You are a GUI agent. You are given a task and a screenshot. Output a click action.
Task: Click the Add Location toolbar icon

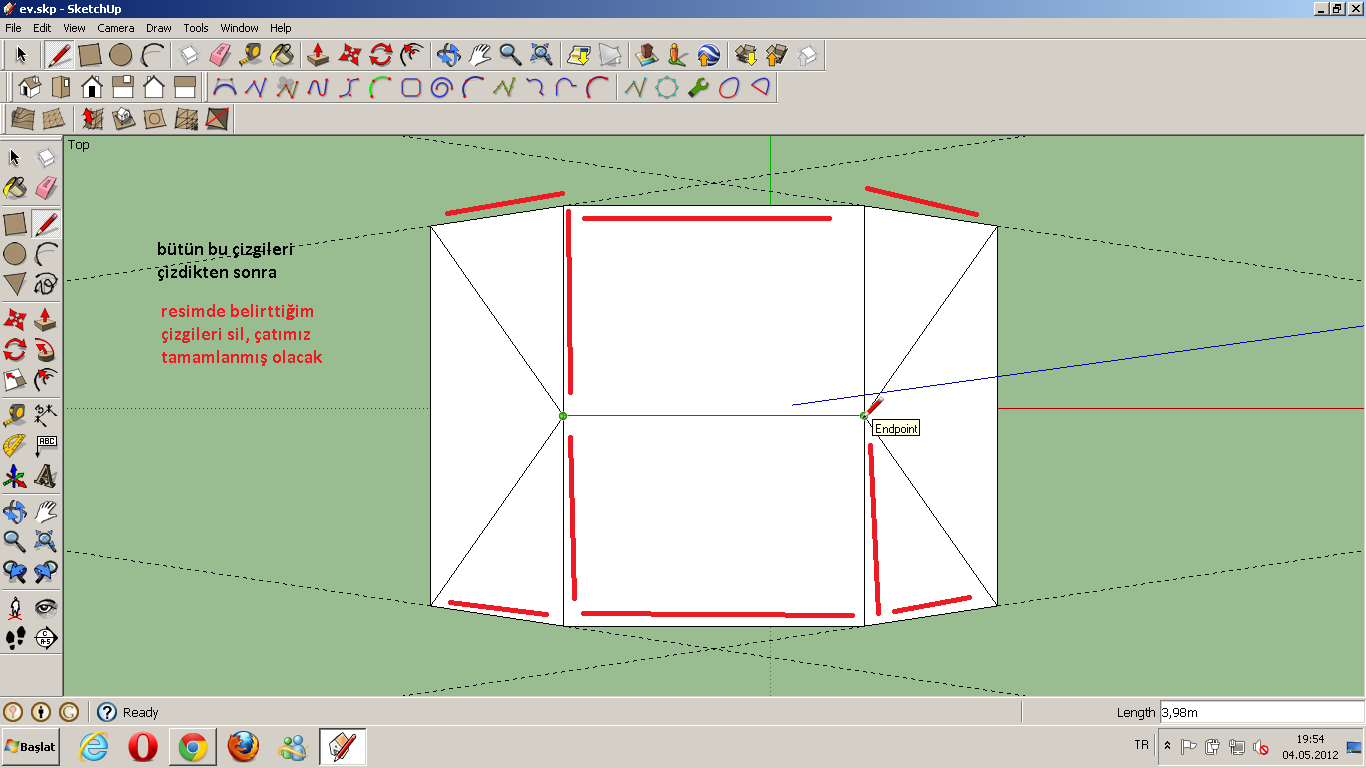[578, 54]
